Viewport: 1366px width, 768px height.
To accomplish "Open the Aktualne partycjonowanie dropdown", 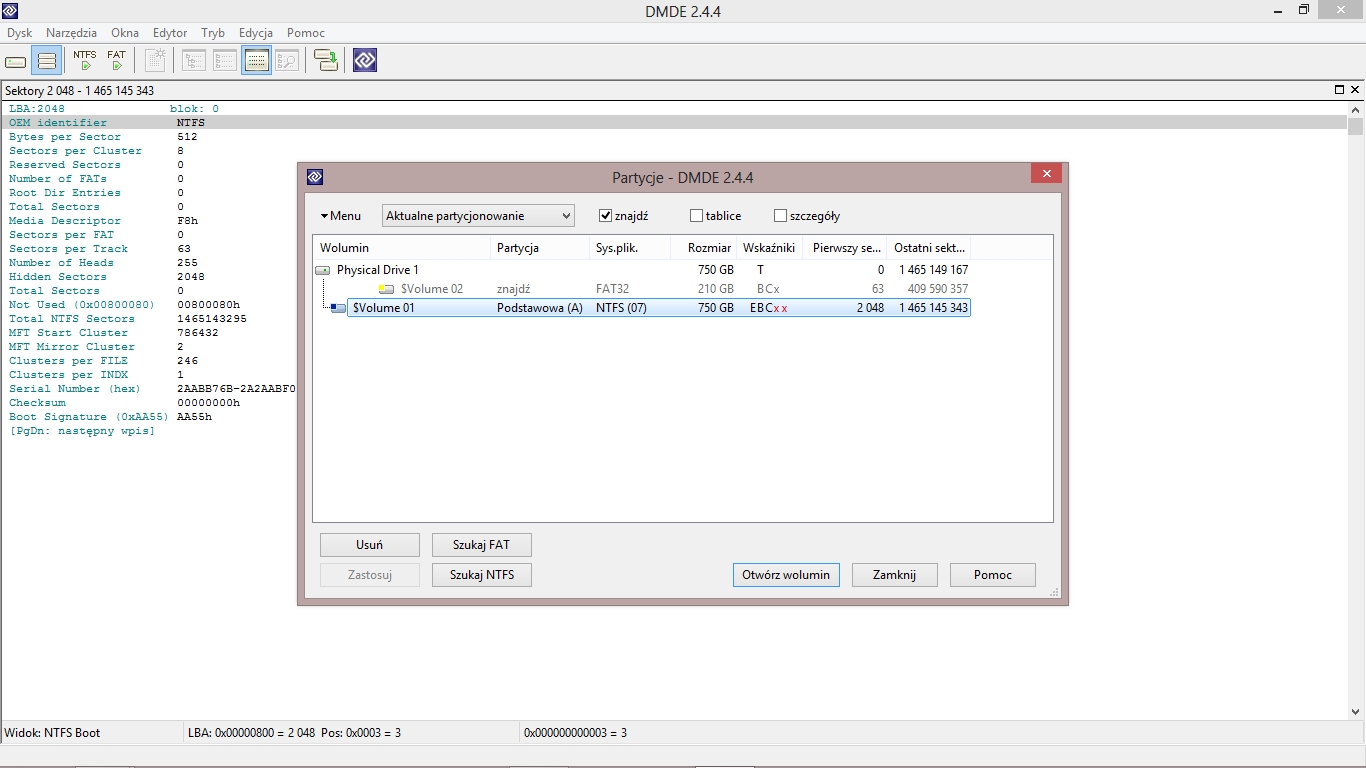I will point(479,215).
